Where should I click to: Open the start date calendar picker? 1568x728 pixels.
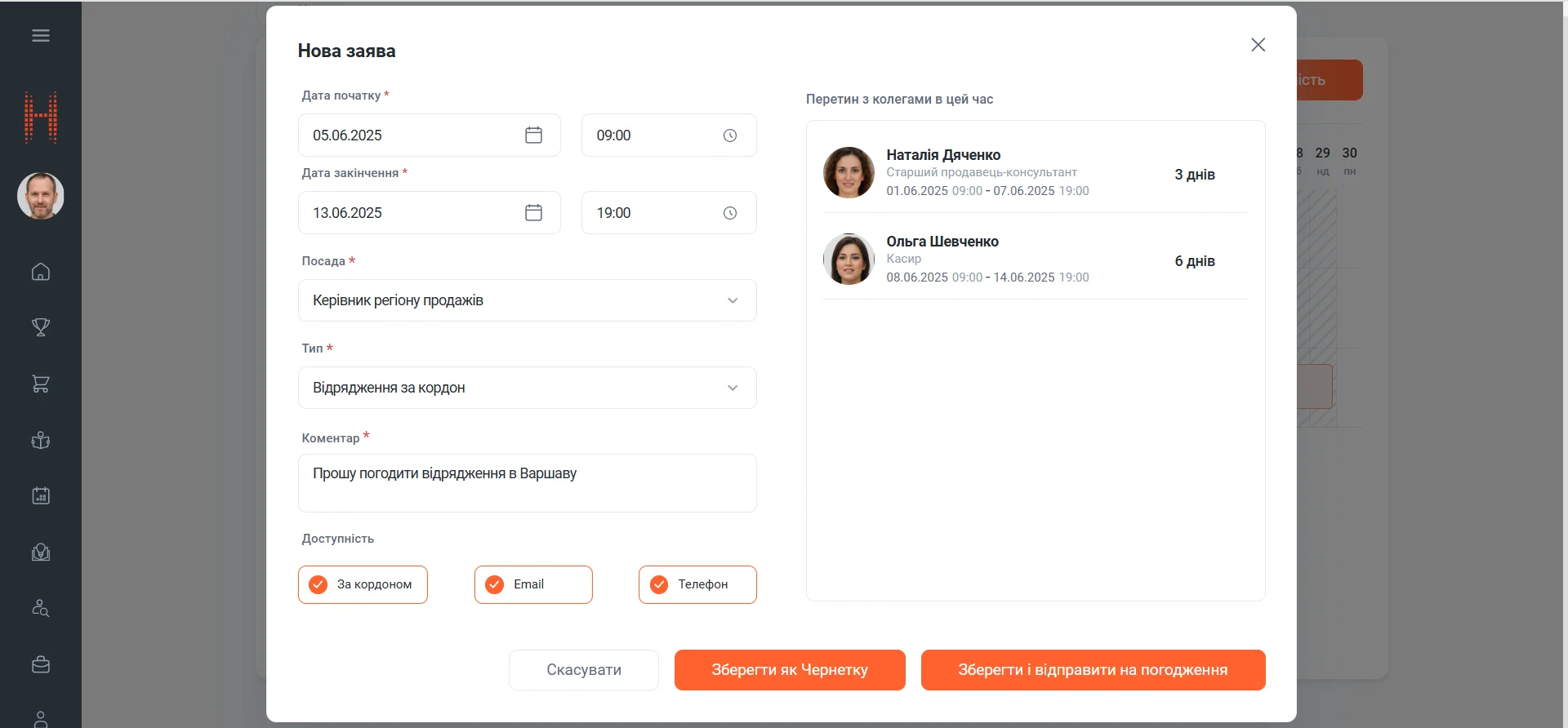[533, 135]
